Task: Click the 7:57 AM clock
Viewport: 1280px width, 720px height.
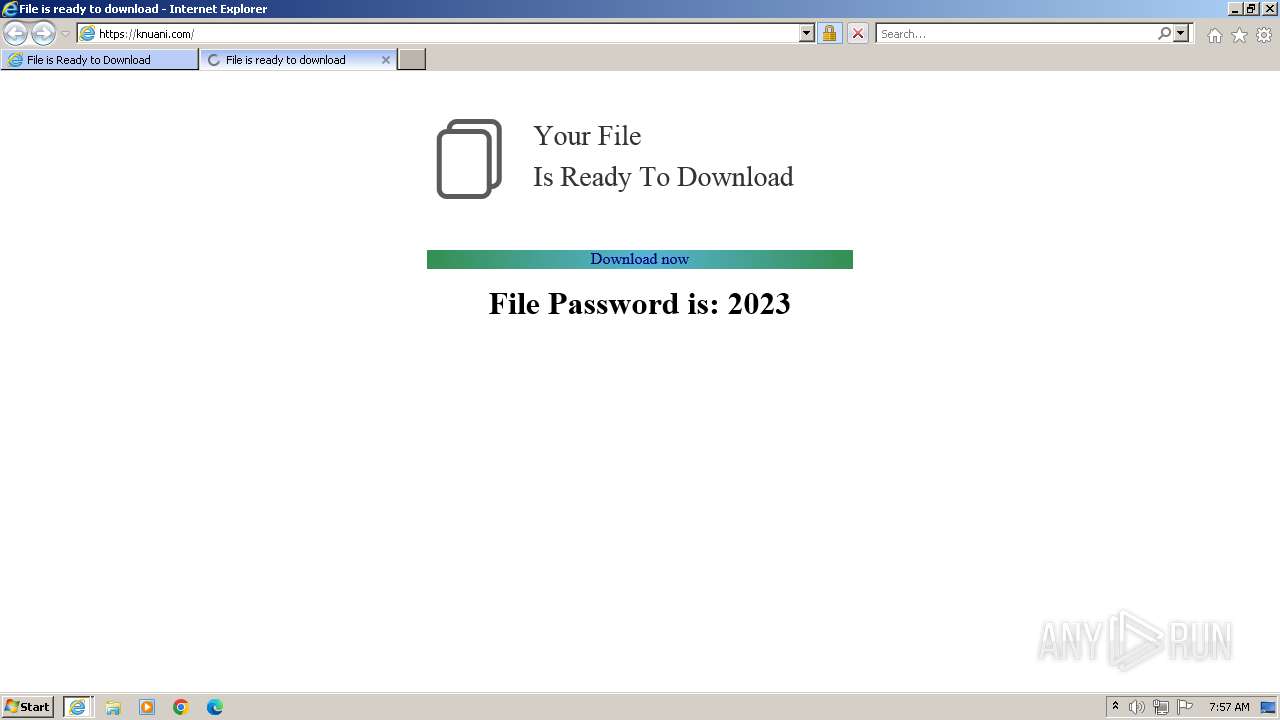Action: (x=1229, y=707)
